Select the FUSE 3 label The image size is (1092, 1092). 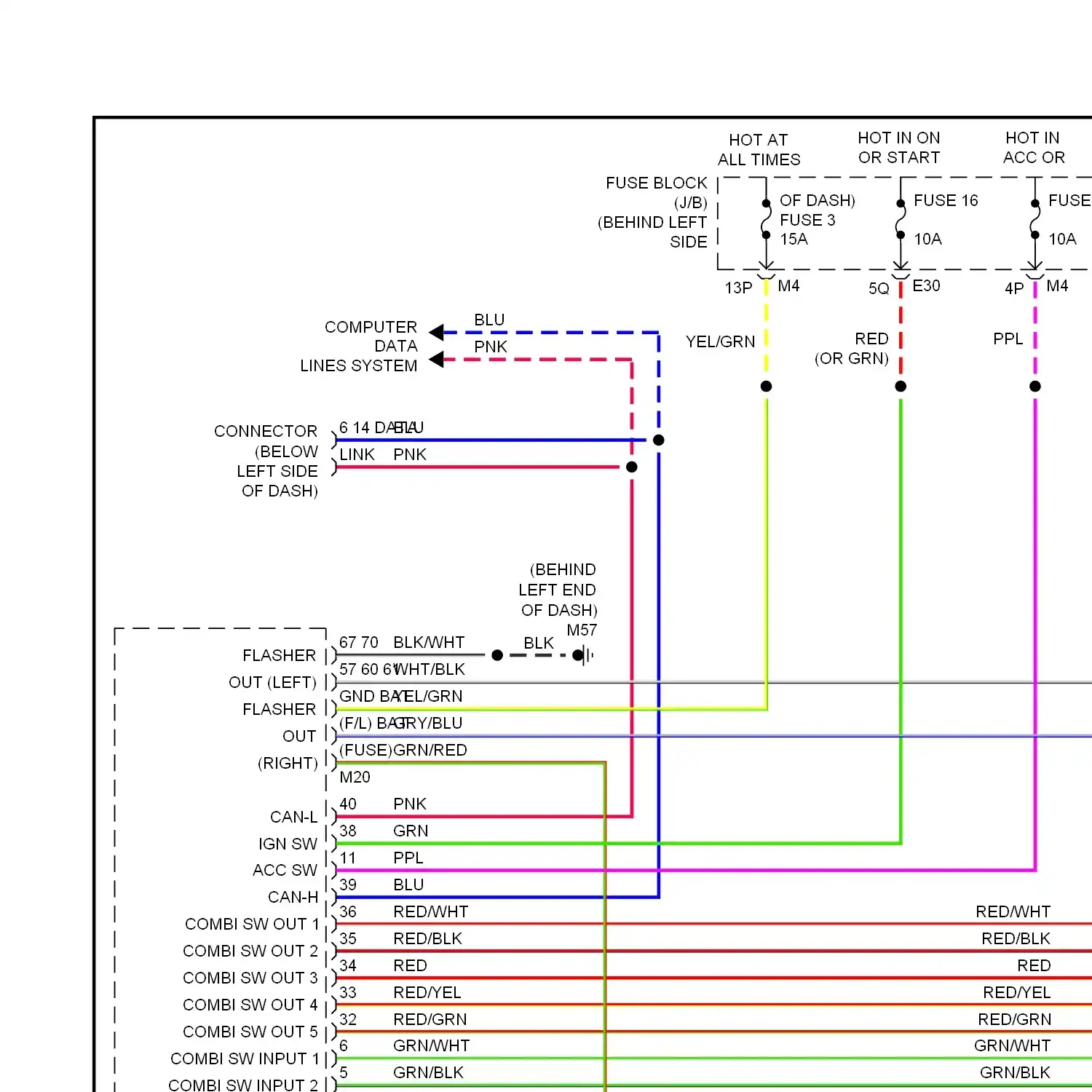coord(807,220)
